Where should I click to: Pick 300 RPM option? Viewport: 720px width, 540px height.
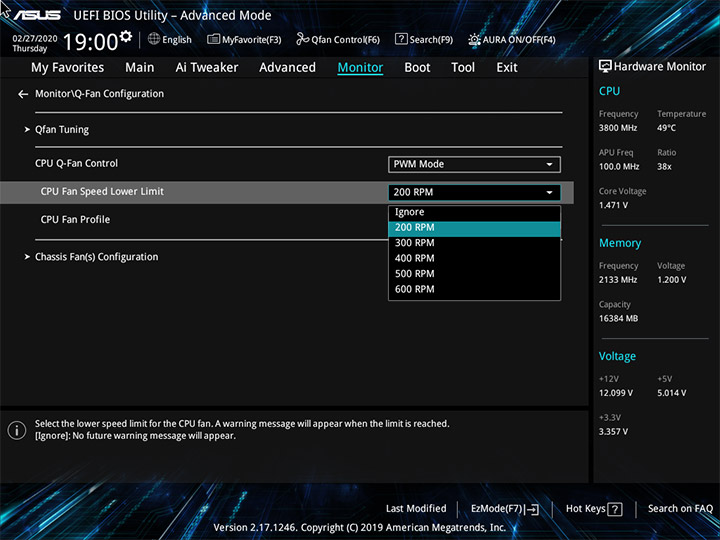click(x=474, y=243)
